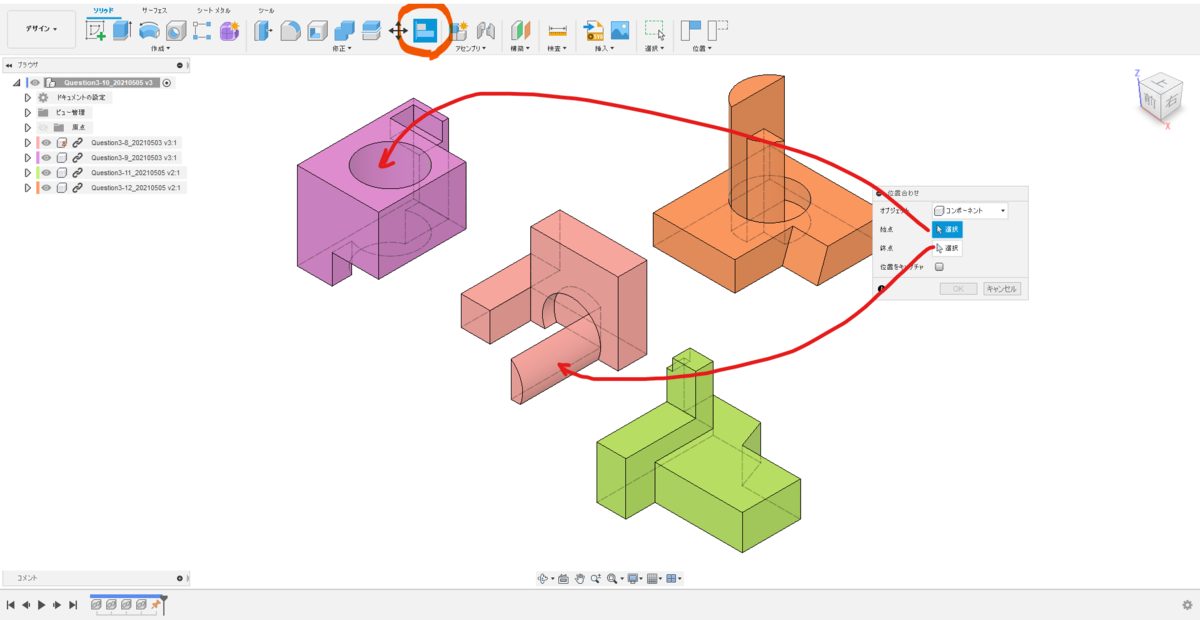This screenshot has height=620, width=1200.
Task: Open the Grid and Snaps icon
Action: tap(652, 579)
